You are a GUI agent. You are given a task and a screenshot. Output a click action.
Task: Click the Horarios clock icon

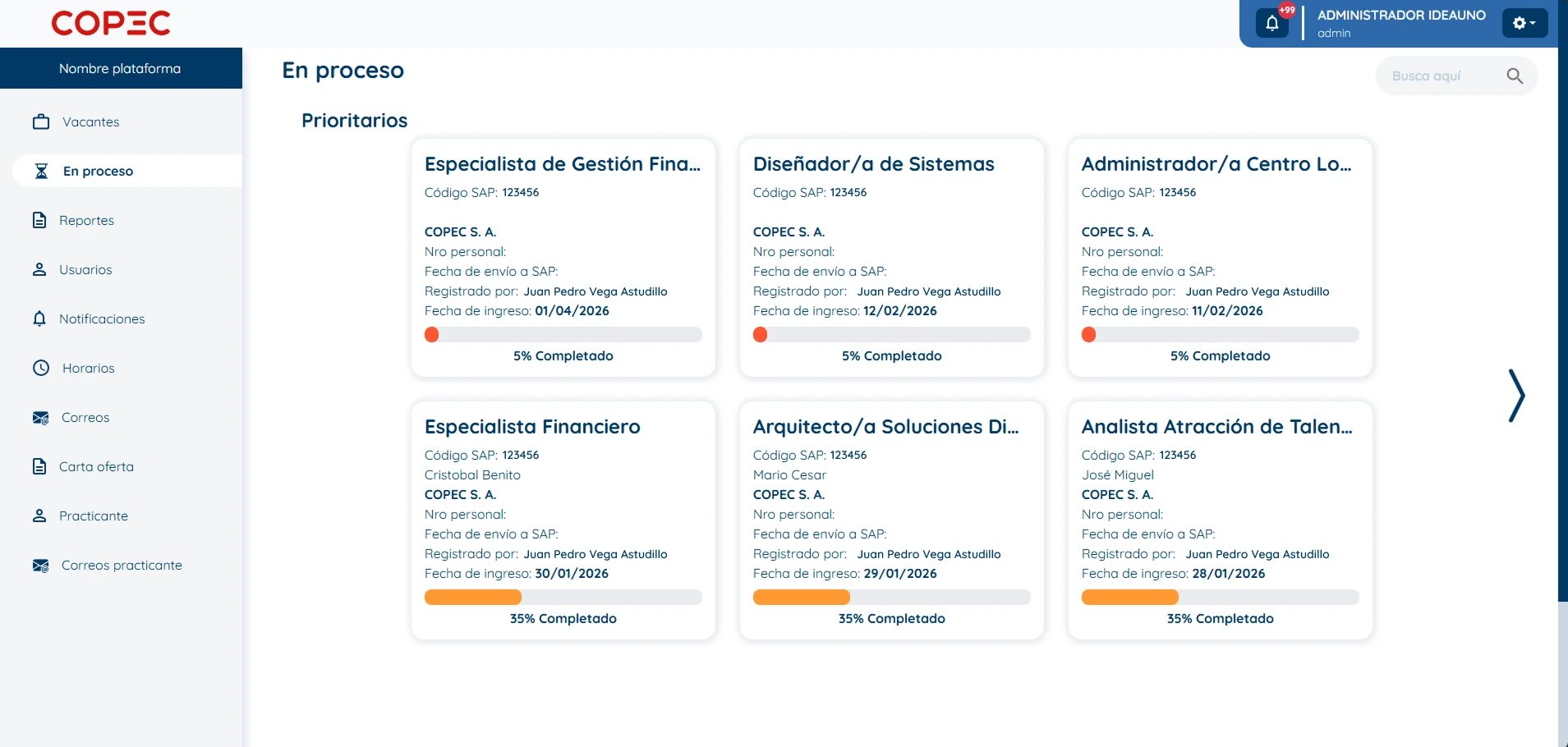(x=41, y=368)
